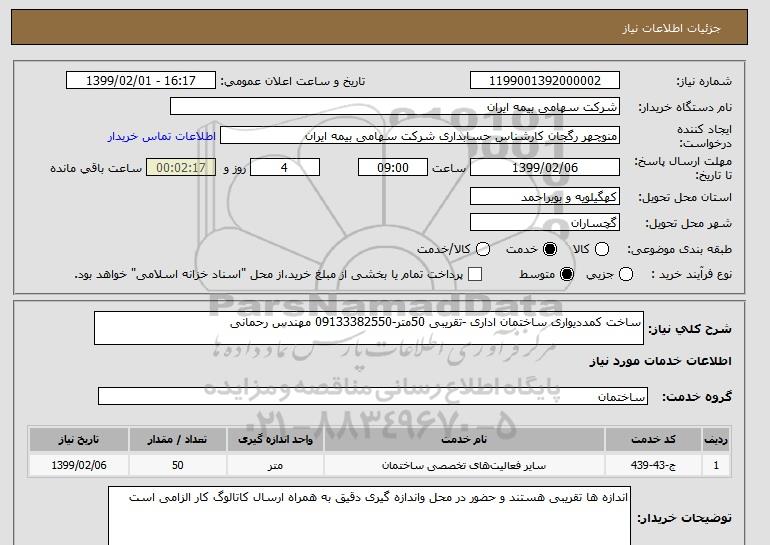Click the service group field ساختمان
The width and height of the screenshot is (770, 545).
(x=373, y=396)
